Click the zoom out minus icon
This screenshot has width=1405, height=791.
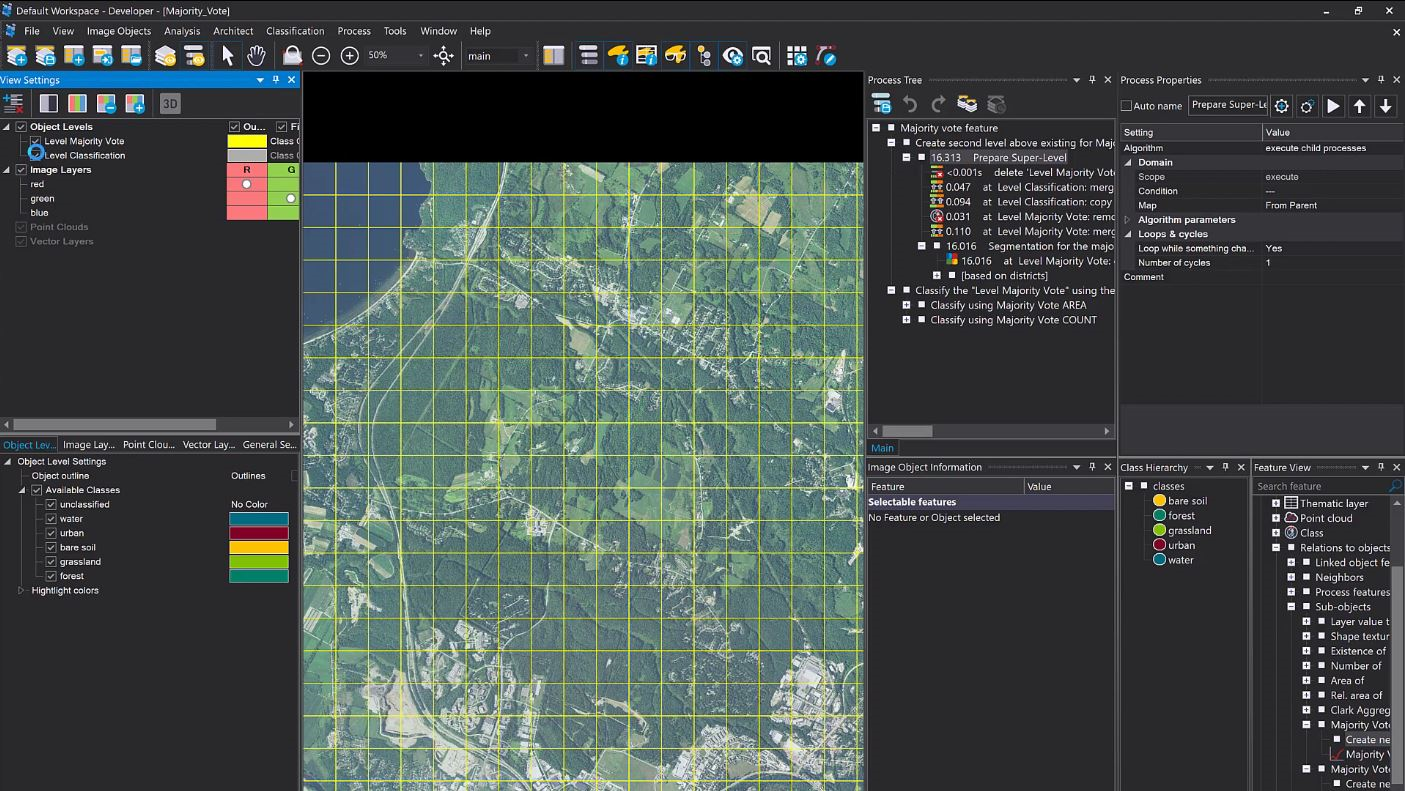pos(321,56)
